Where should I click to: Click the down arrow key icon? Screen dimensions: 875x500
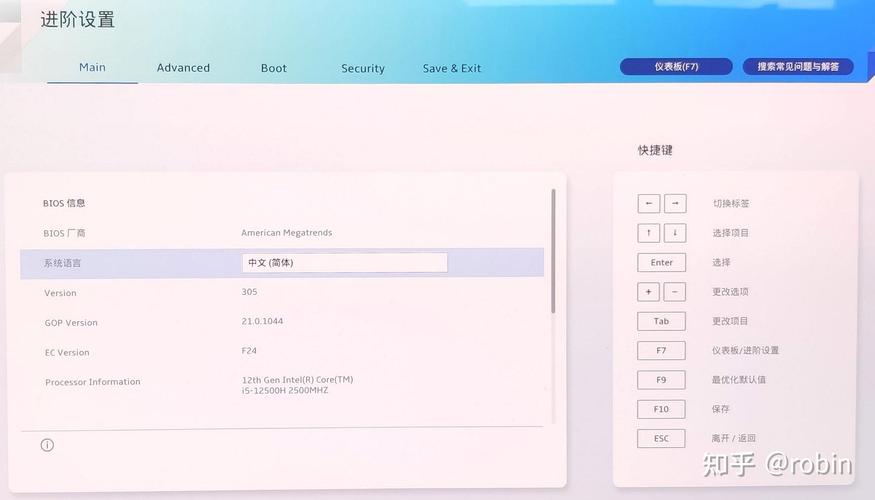tap(675, 233)
